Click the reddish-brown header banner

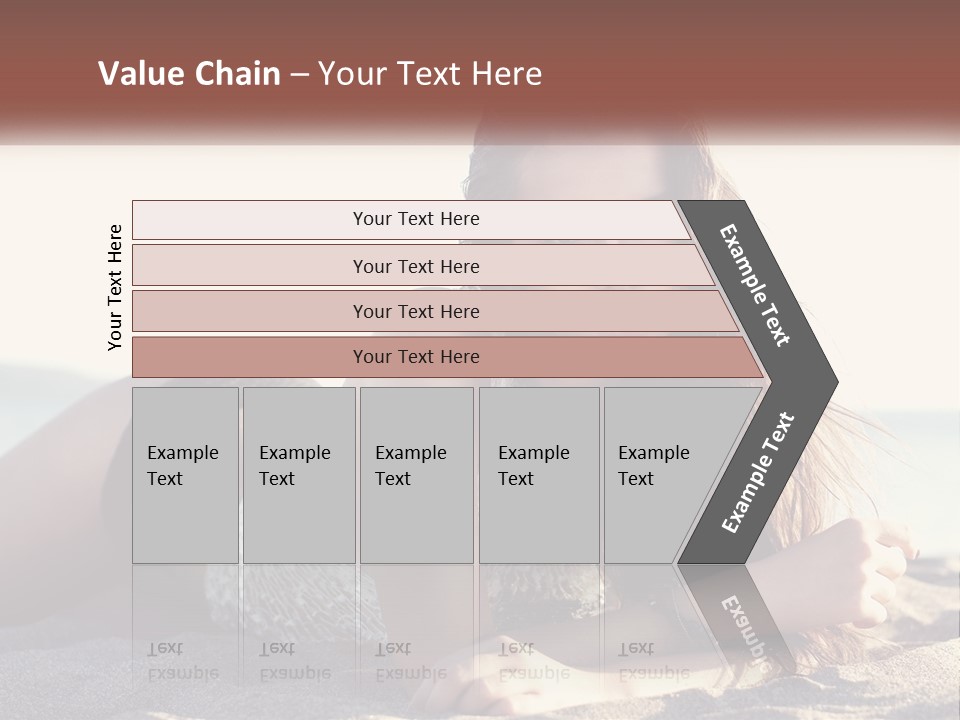[480, 67]
